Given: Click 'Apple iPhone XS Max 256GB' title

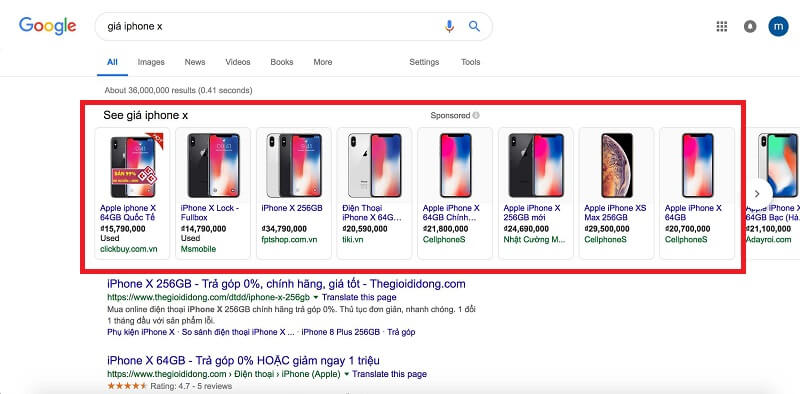Looking at the screenshot, I should click(x=615, y=213).
